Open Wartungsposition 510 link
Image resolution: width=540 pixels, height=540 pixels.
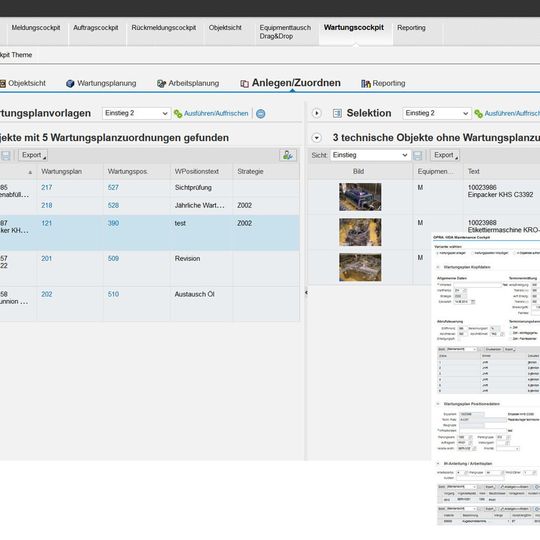[x=113, y=295]
